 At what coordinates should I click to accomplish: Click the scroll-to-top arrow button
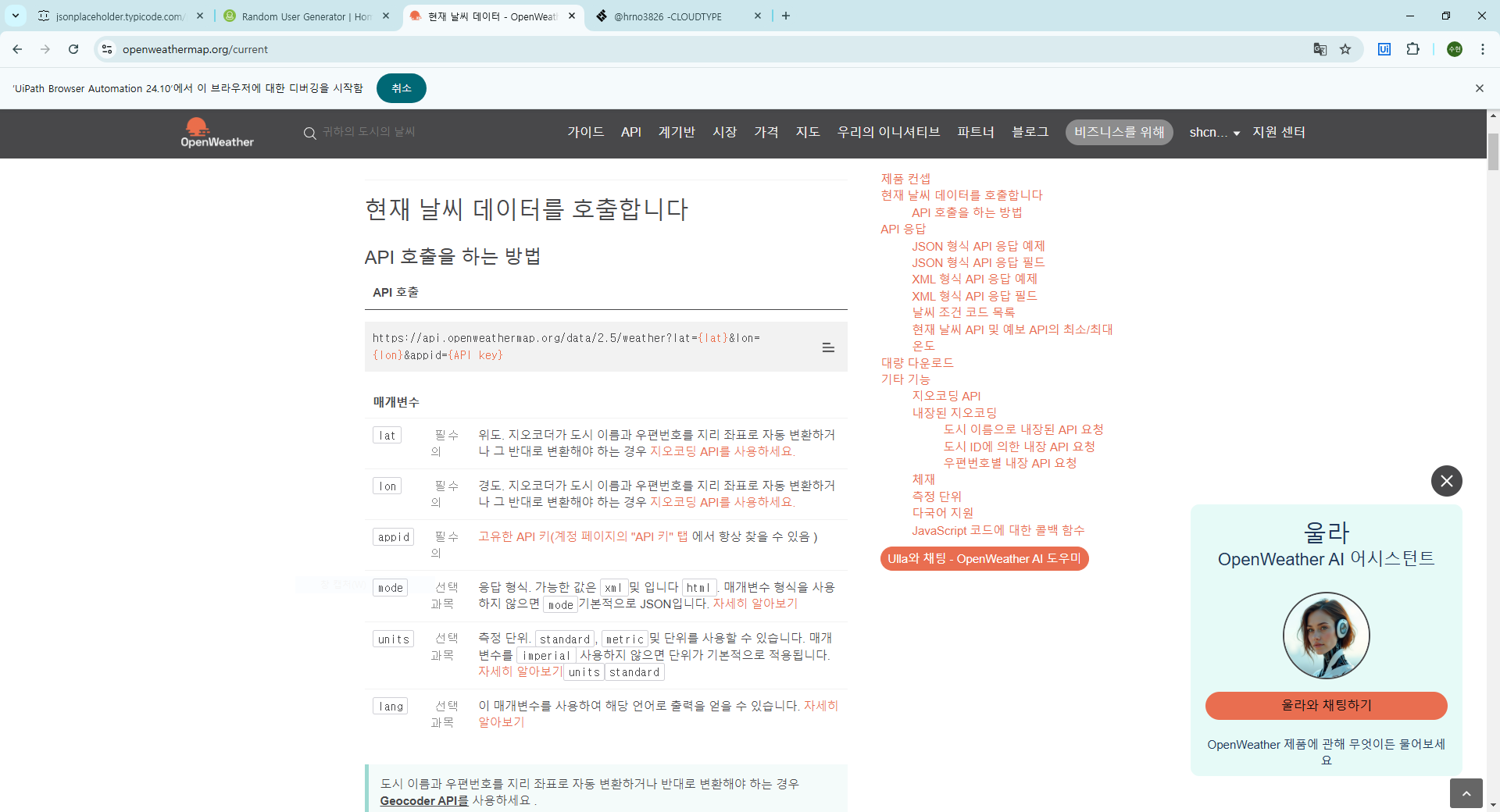(1466, 793)
